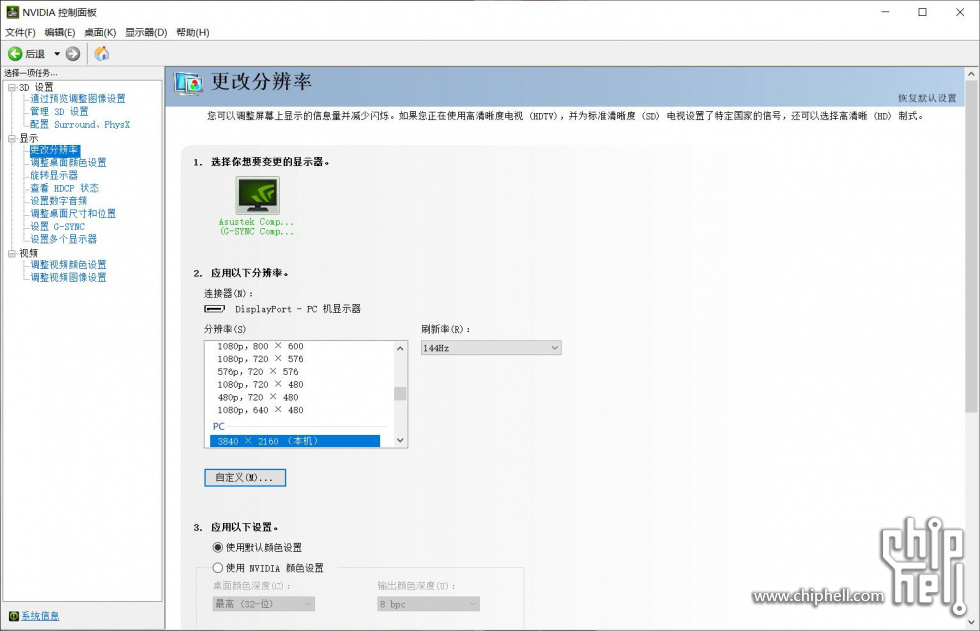
Task: Open the 帮助(H) menu
Action: click(x=192, y=32)
